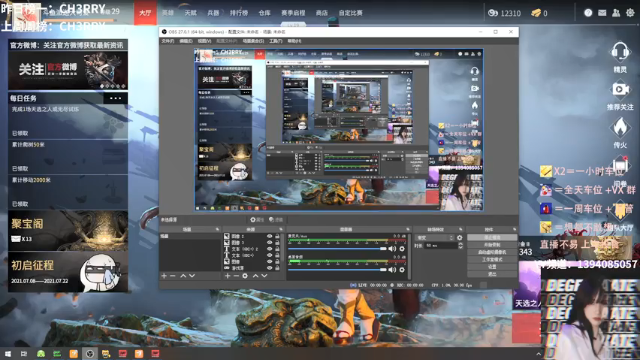The image size is (640, 360).
Task: Open the 渐变 transition dropdown
Action: coord(434,238)
